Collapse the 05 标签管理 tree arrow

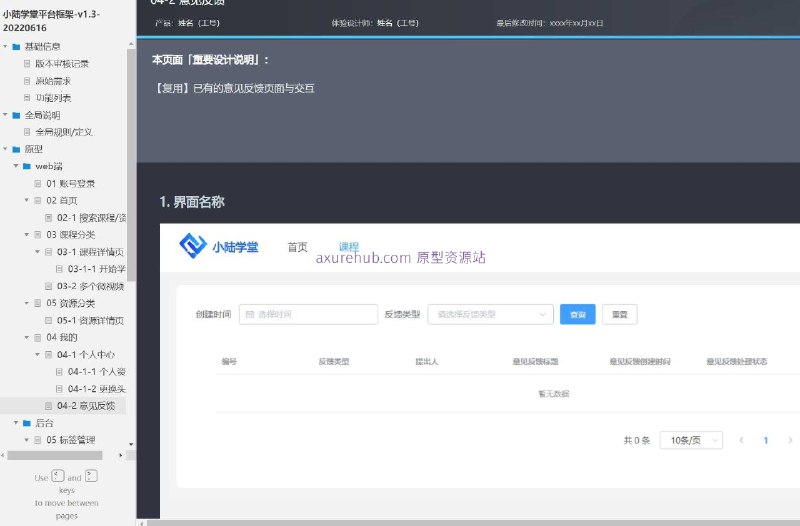(27, 439)
